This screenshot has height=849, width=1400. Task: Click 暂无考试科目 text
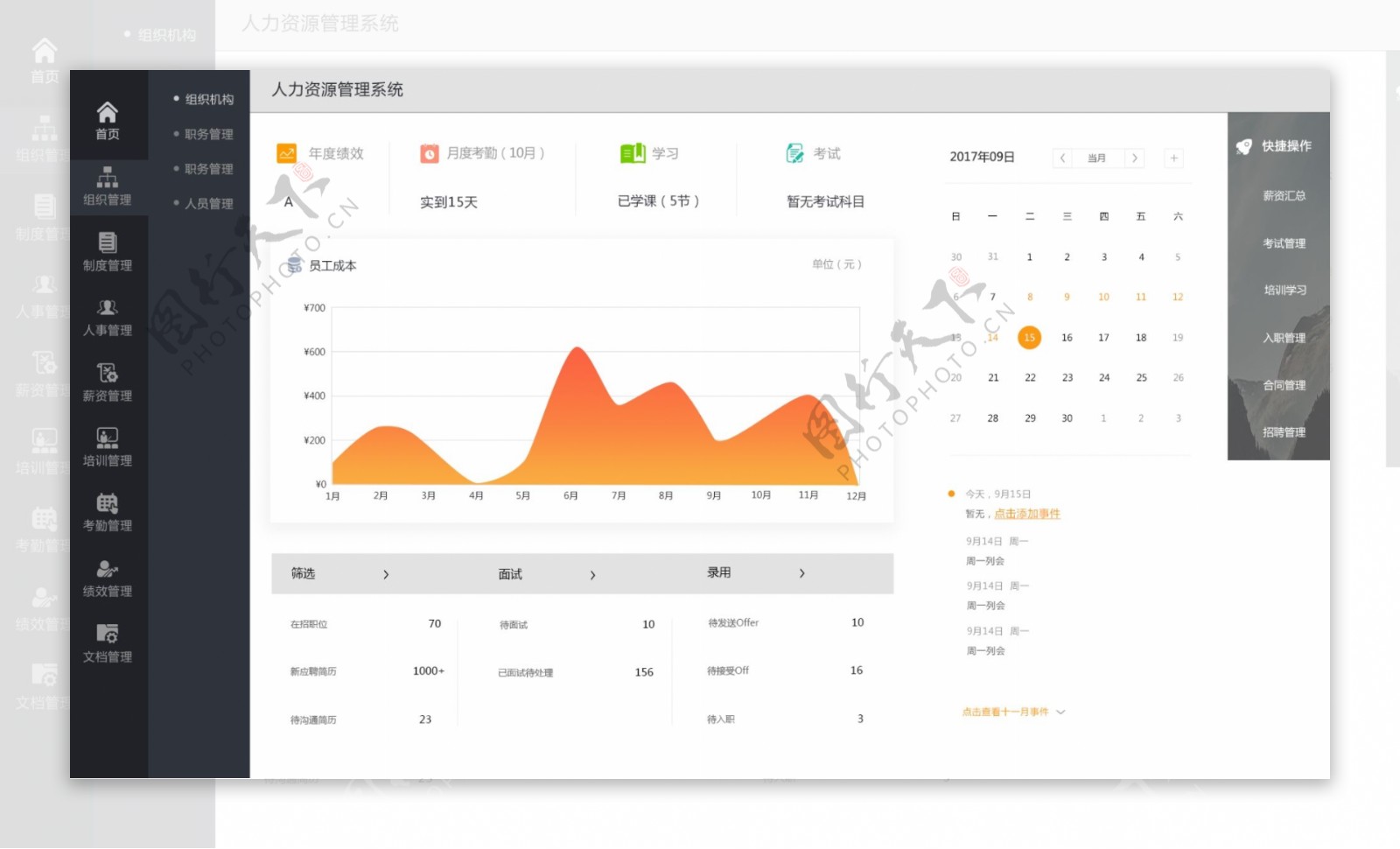tap(825, 202)
